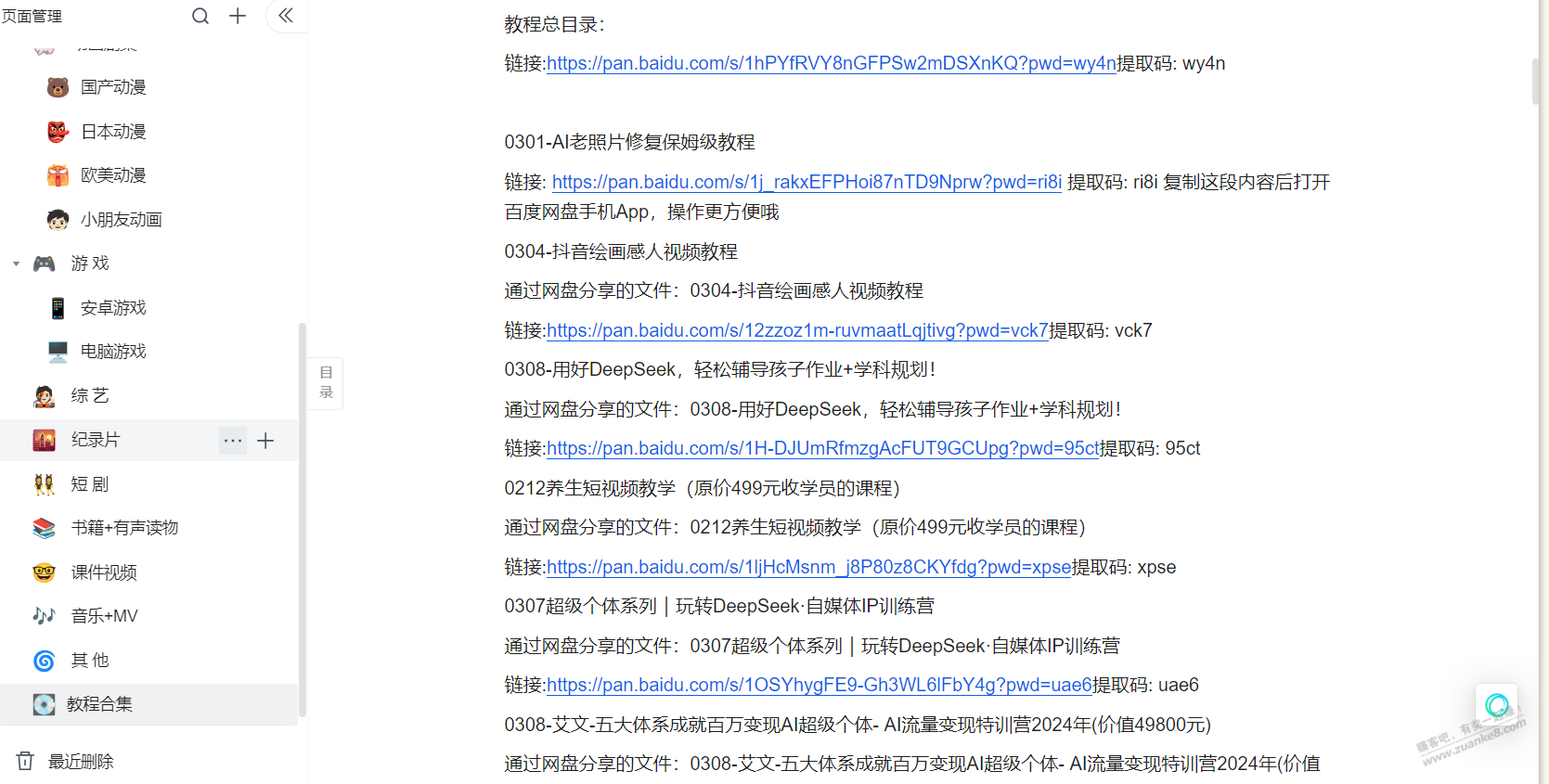
Task: Open the floating assistant icon at bottom right
Action: [x=1496, y=705]
